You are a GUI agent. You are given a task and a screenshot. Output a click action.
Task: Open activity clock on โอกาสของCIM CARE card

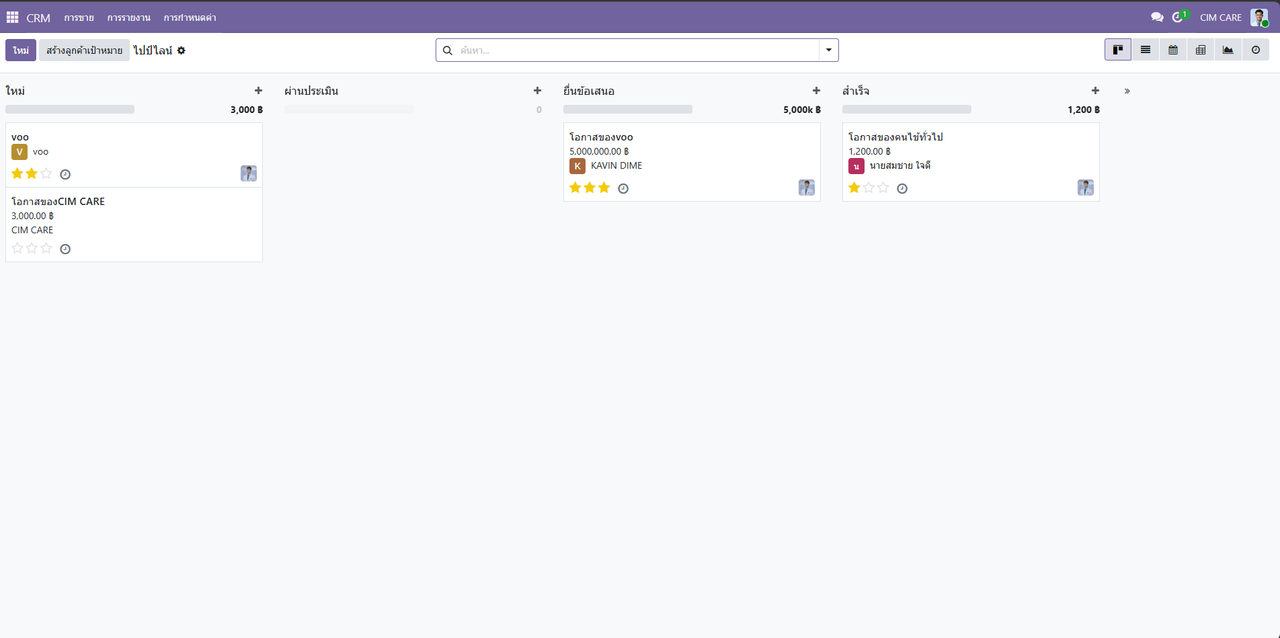65,249
